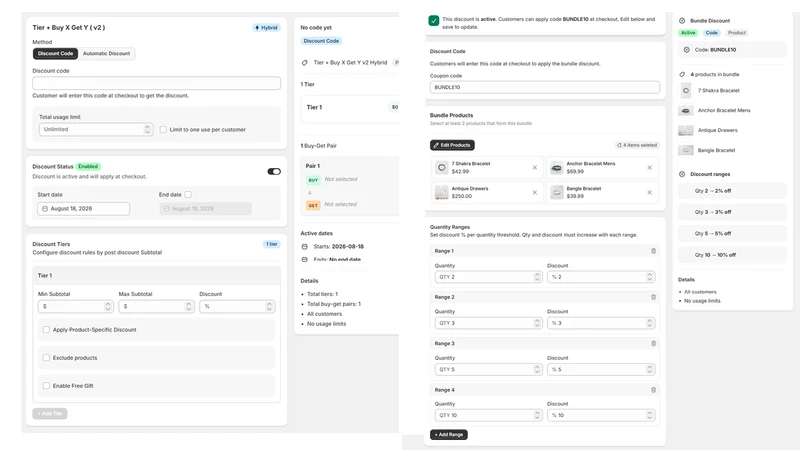800x450 pixels.
Task: Click the GET badge in Pair 1
Action: pyautogui.click(x=313, y=205)
